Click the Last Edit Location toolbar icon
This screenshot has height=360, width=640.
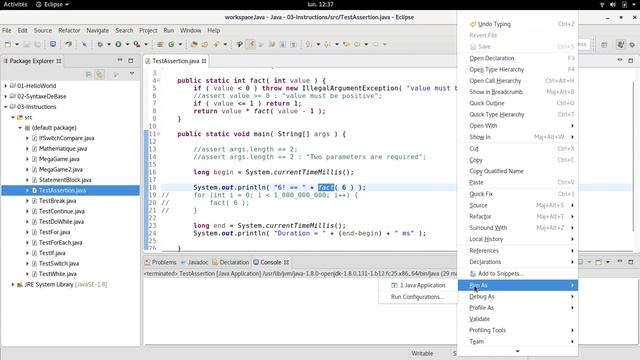(x=346, y=44)
